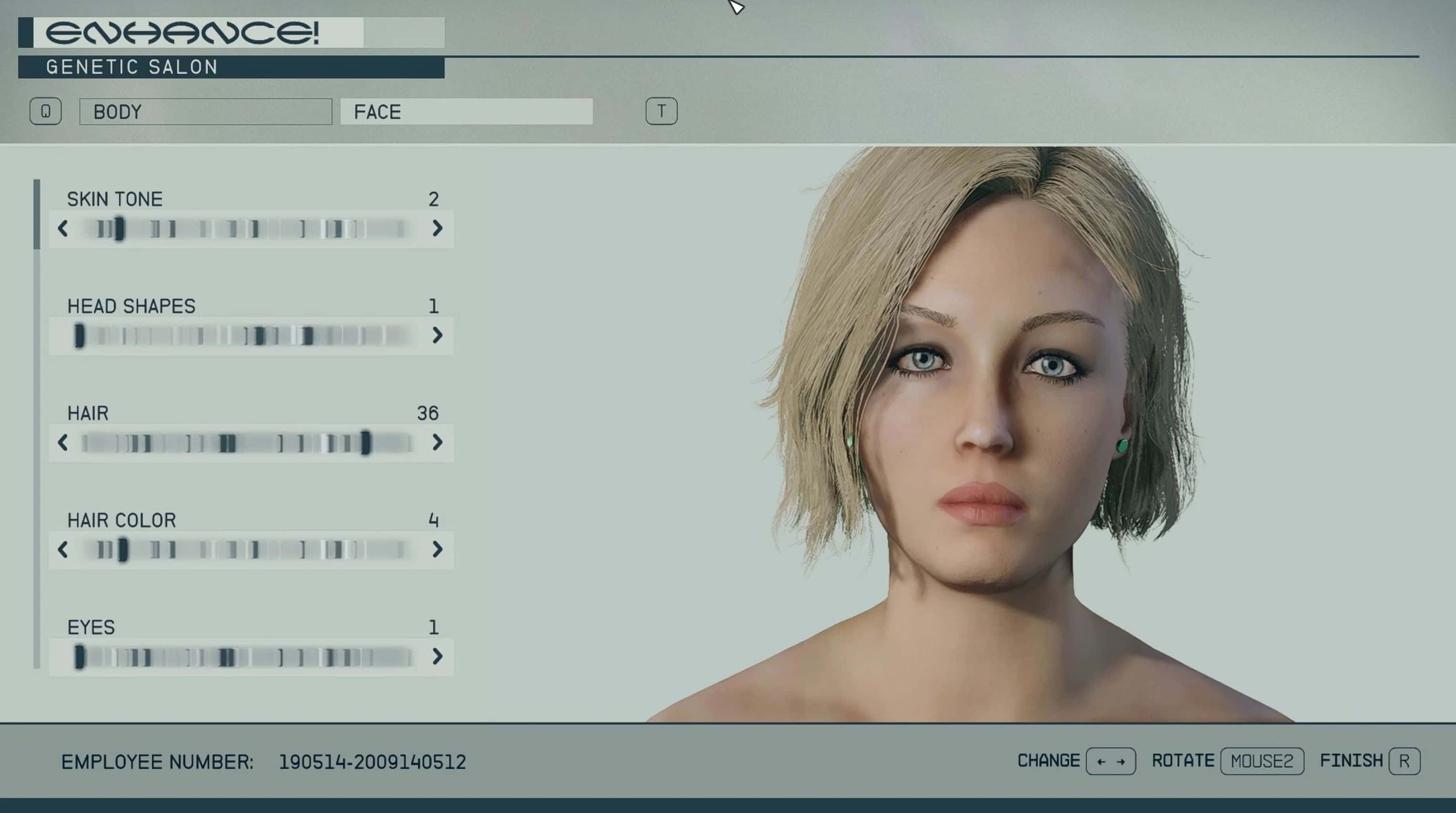The height and width of the screenshot is (813, 1456).
Task: Advance Eyes option with right arrow
Action: [x=437, y=657]
